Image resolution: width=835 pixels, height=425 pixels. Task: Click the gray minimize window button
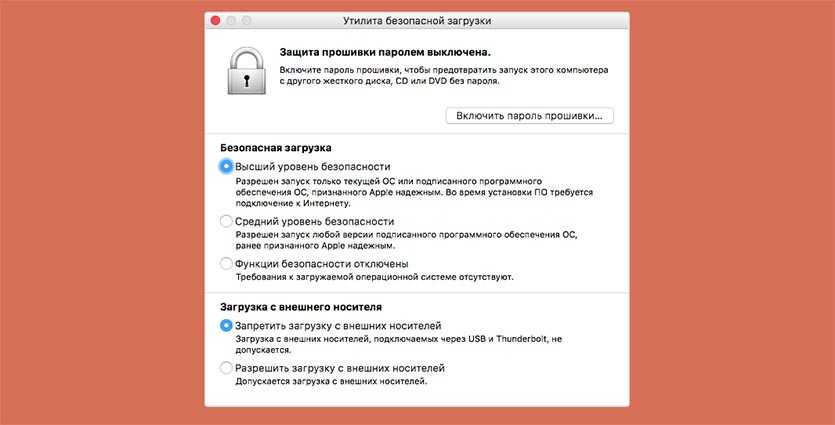pyautogui.click(x=233, y=20)
